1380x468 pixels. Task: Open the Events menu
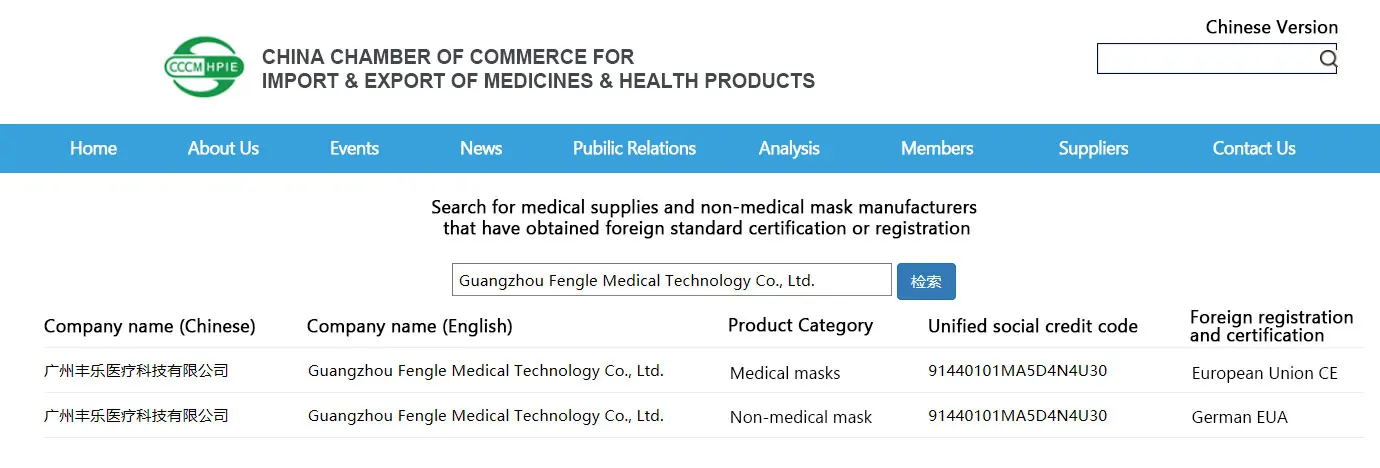(x=354, y=149)
